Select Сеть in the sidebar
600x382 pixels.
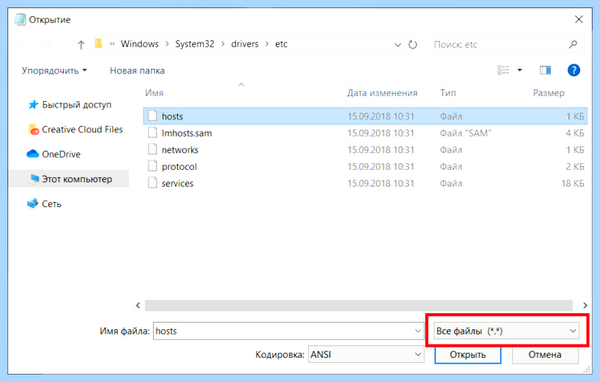pos(44,204)
